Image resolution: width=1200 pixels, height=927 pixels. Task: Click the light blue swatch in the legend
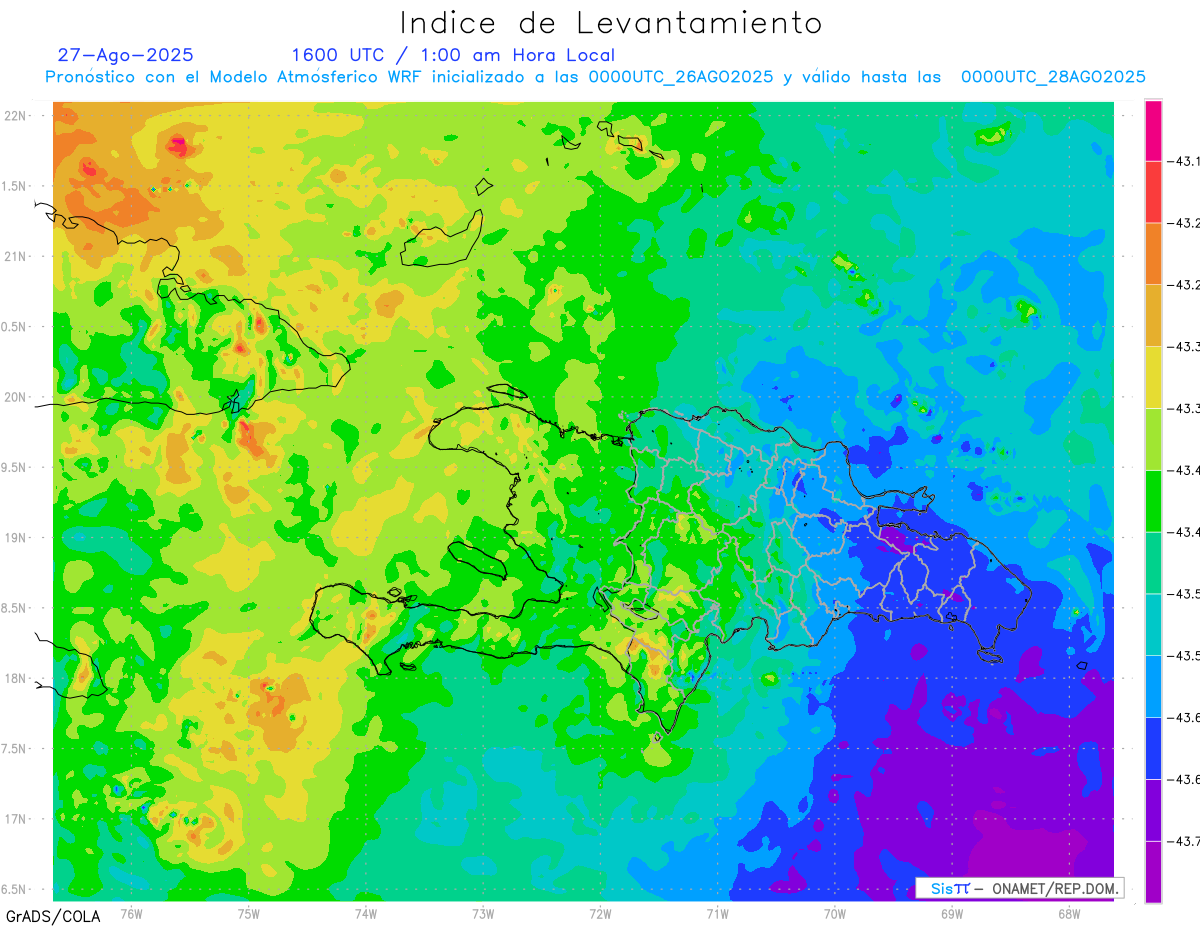(1153, 687)
